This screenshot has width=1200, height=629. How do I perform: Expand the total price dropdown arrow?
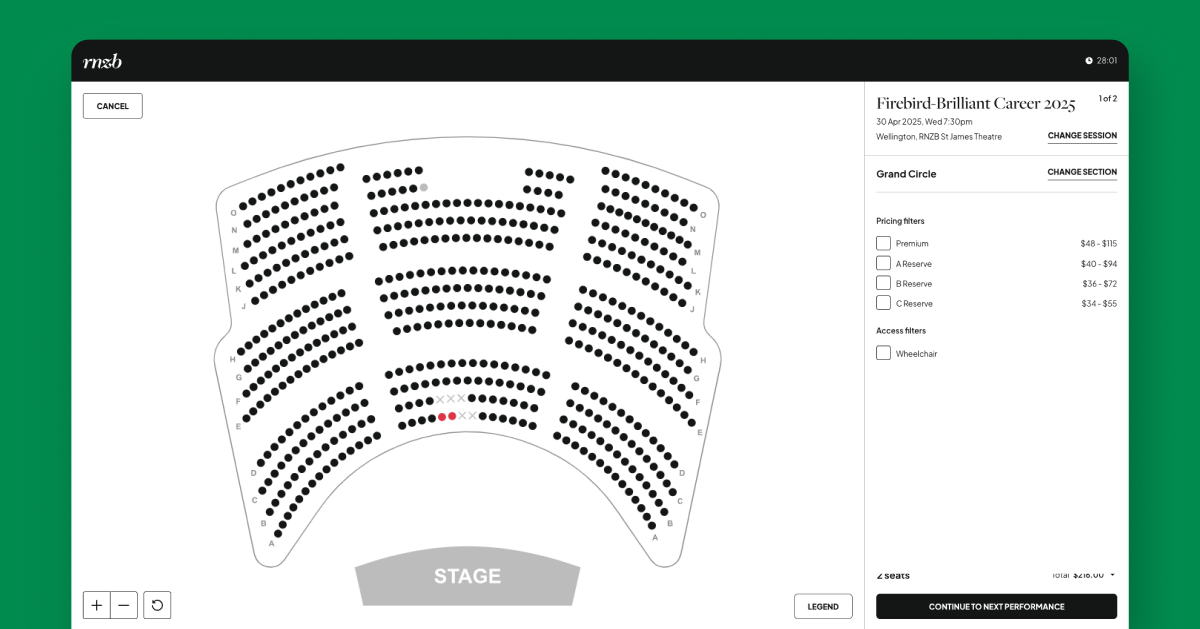(x=1113, y=575)
